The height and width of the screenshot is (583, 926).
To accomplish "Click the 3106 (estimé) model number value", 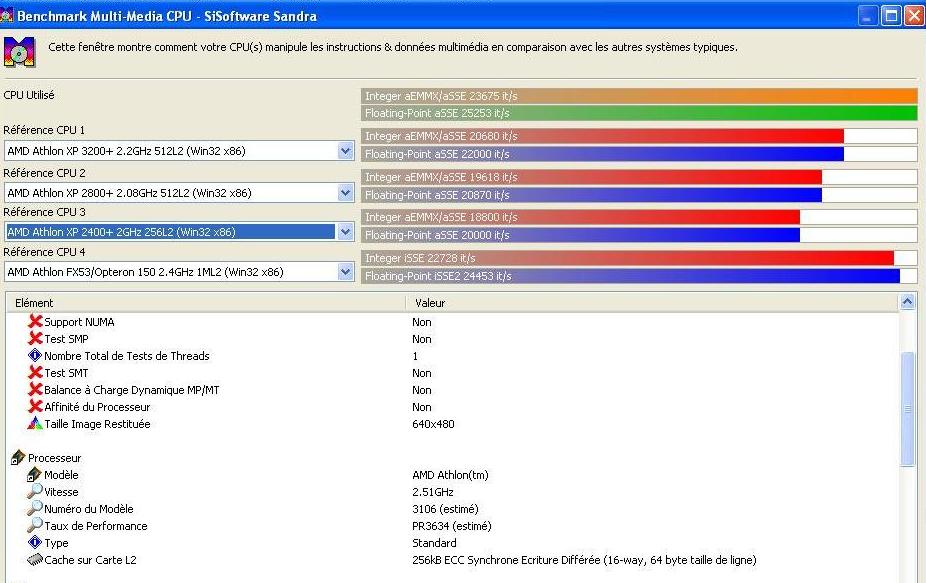I will point(445,509).
